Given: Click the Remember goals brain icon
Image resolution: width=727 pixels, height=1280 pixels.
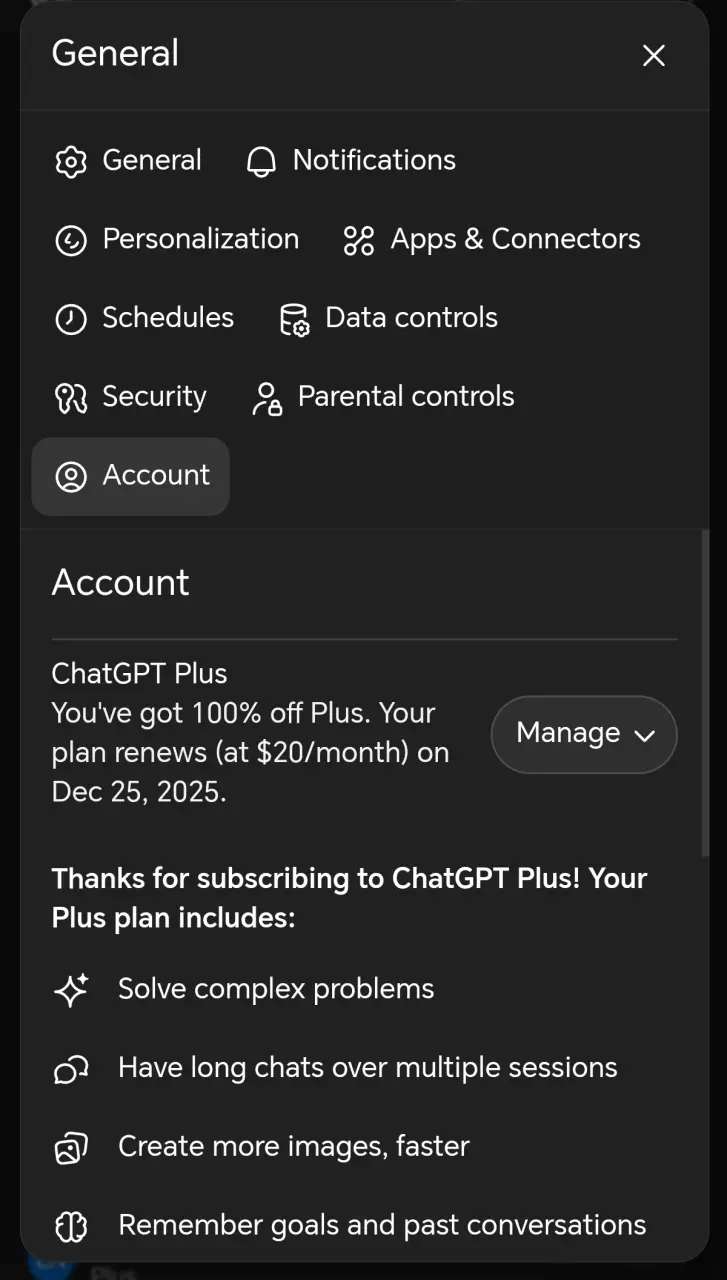Looking at the screenshot, I should [x=71, y=1226].
